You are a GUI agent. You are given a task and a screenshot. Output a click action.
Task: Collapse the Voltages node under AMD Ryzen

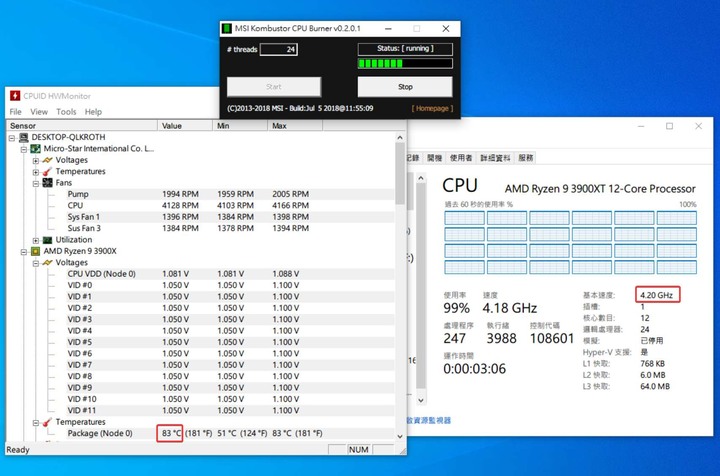[x=36, y=263]
